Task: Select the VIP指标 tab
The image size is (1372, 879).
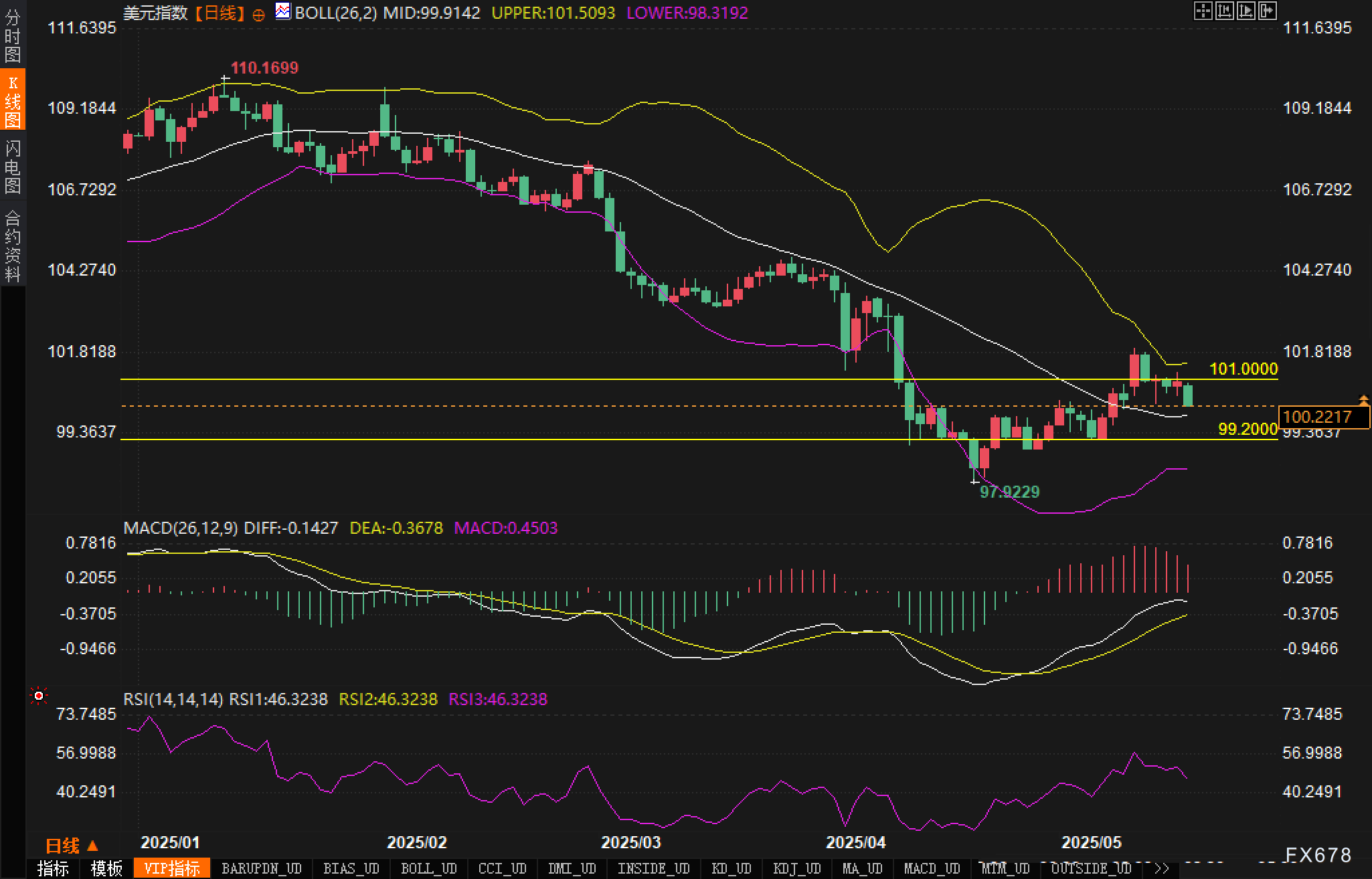Action: click(172, 868)
